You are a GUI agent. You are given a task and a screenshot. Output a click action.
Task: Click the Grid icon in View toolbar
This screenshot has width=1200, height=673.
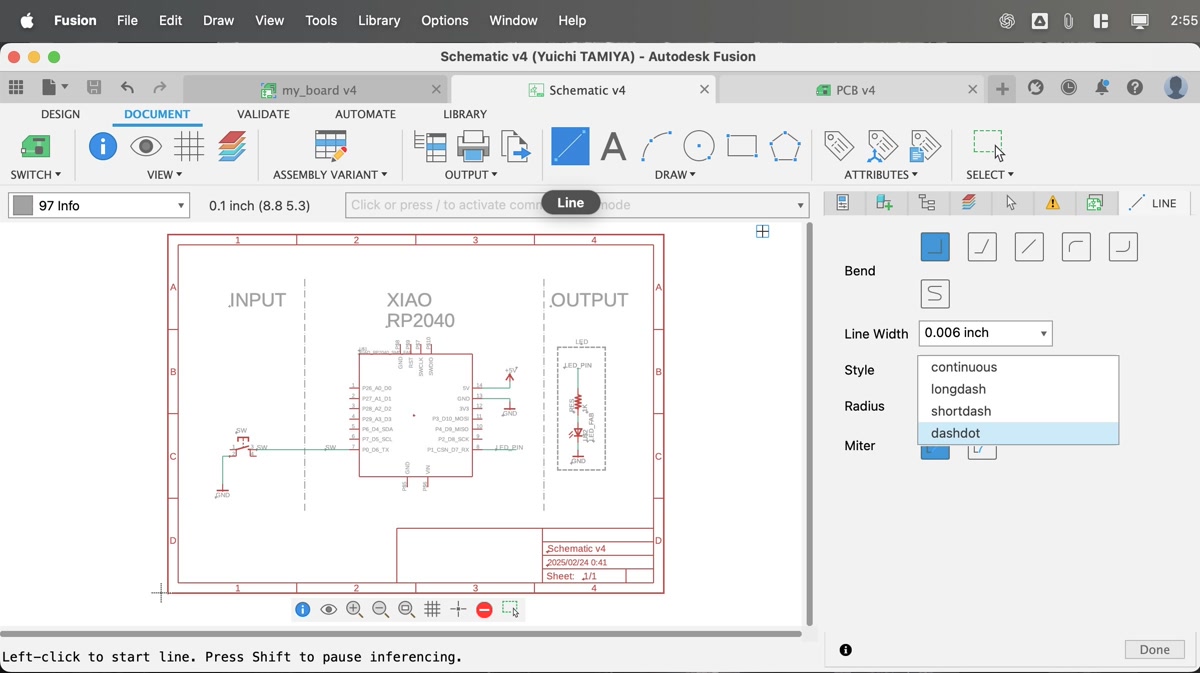pyautogui.click(x=189, y=147)
